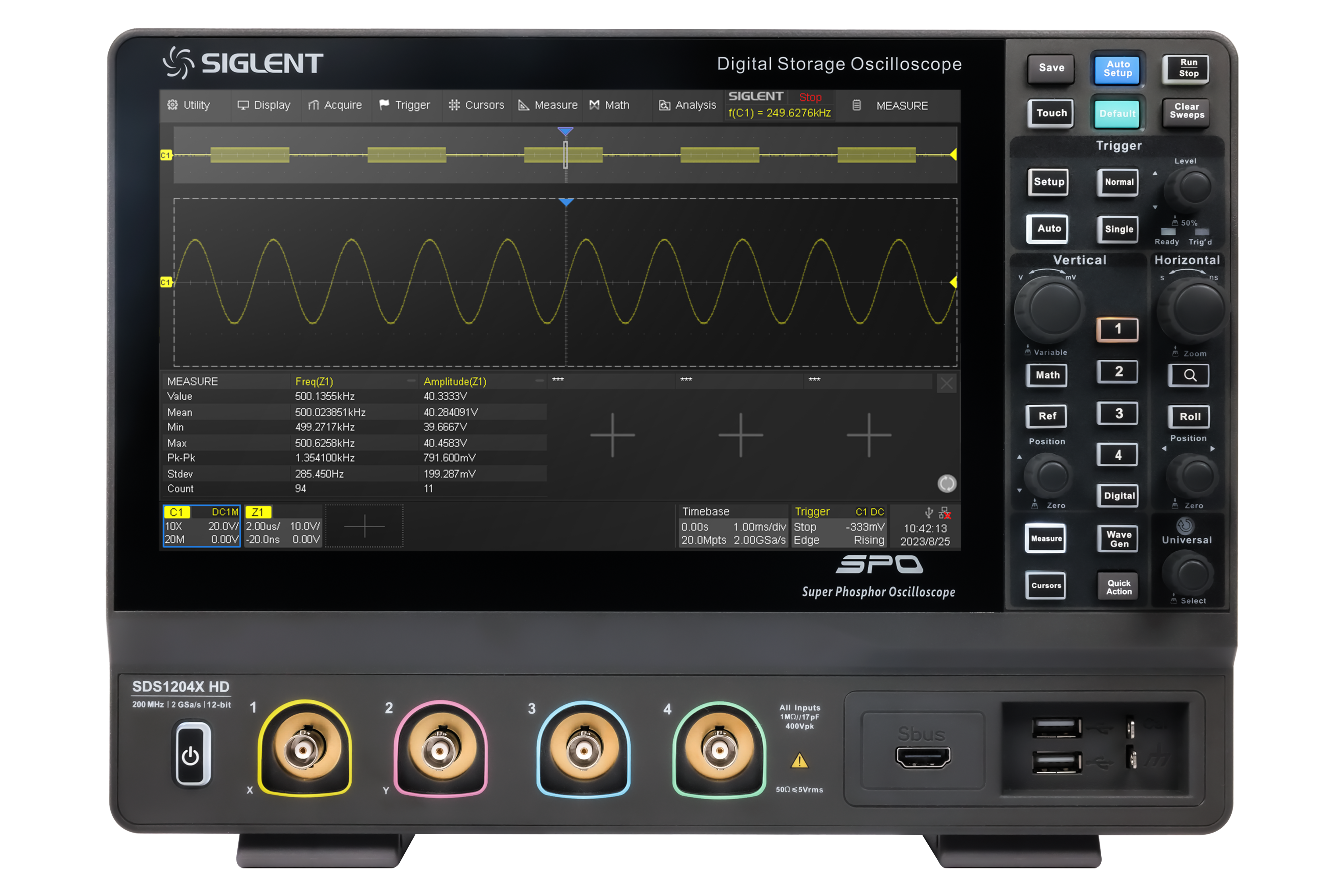Open the Measure menu on screen
This screenshot has width=1344, height=896.
click(x=547, y=105)
